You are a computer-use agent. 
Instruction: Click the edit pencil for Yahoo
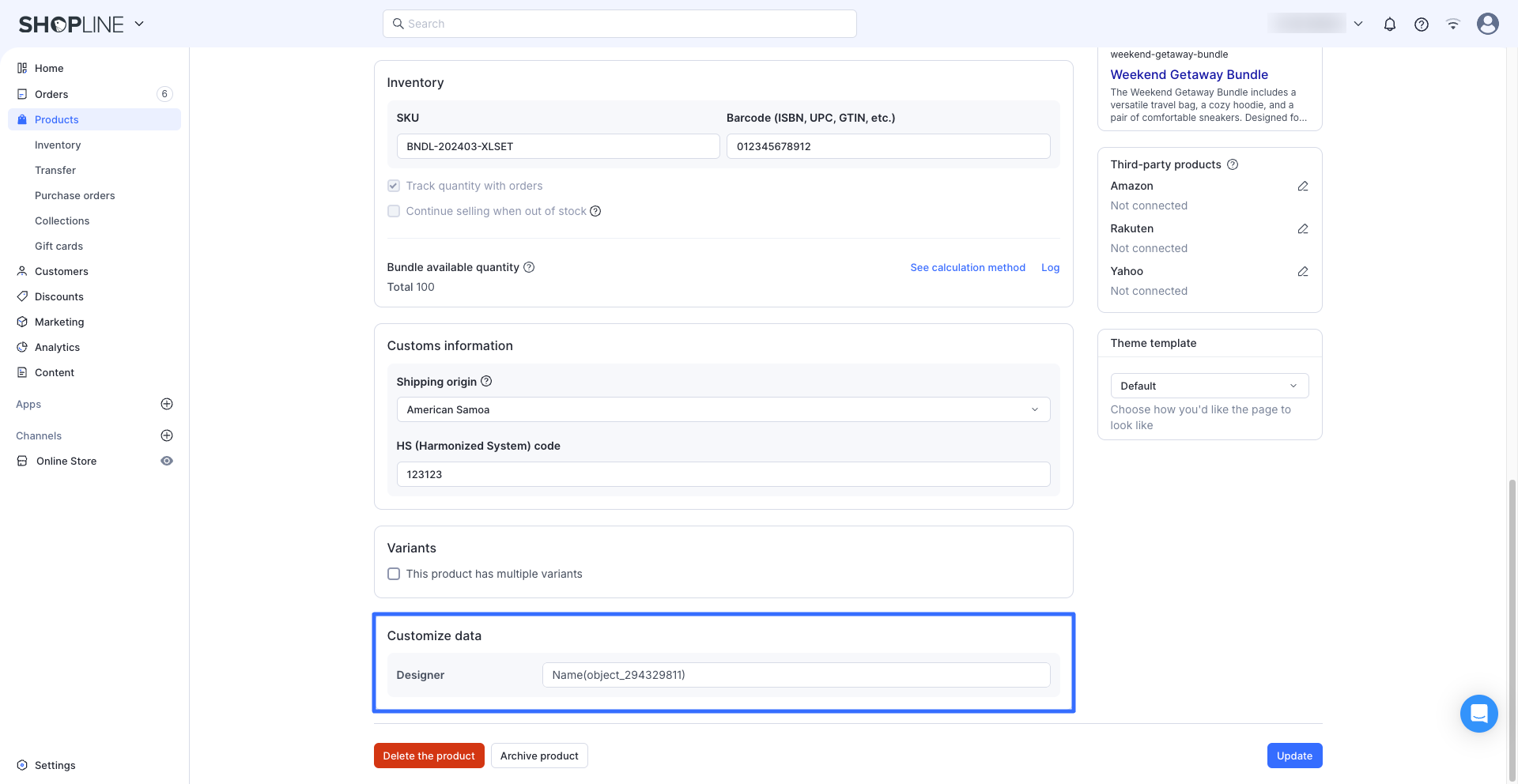(x=1303, y=272)
